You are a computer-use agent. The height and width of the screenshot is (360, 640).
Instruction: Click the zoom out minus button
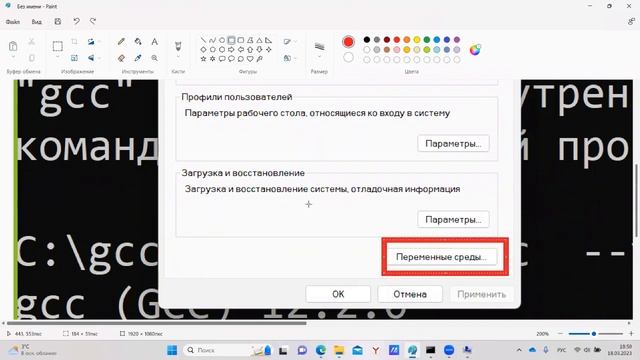point(560,334)
